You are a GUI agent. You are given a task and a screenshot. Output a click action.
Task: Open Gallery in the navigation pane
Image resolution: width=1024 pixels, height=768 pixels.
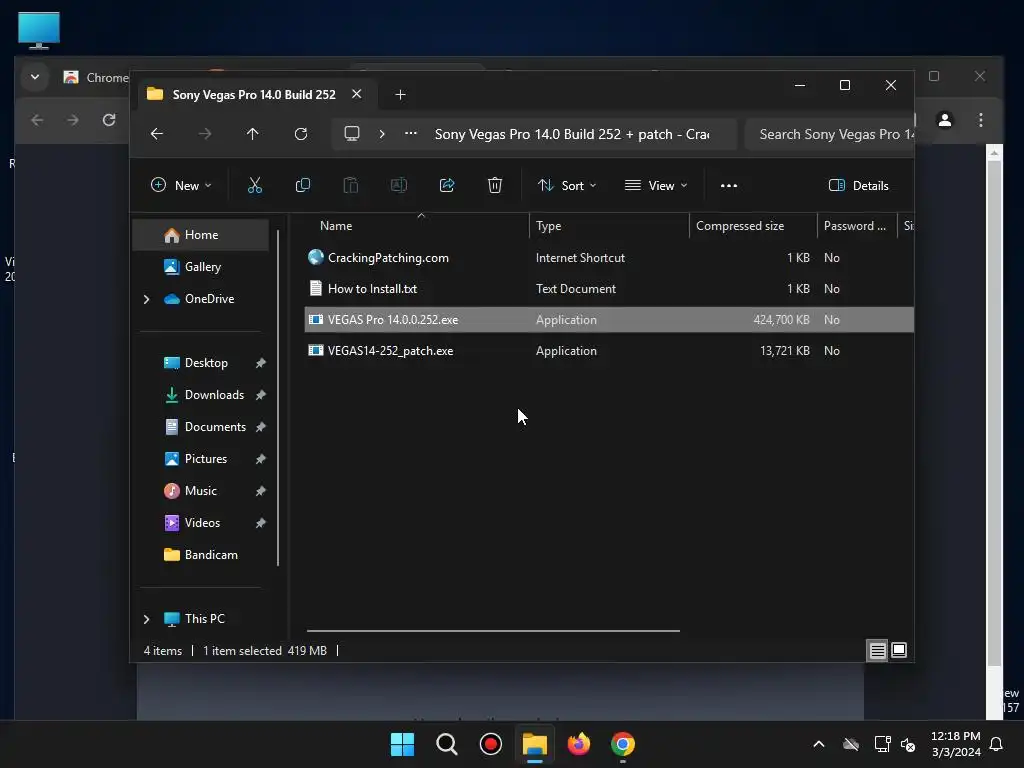tap(200, 267)
